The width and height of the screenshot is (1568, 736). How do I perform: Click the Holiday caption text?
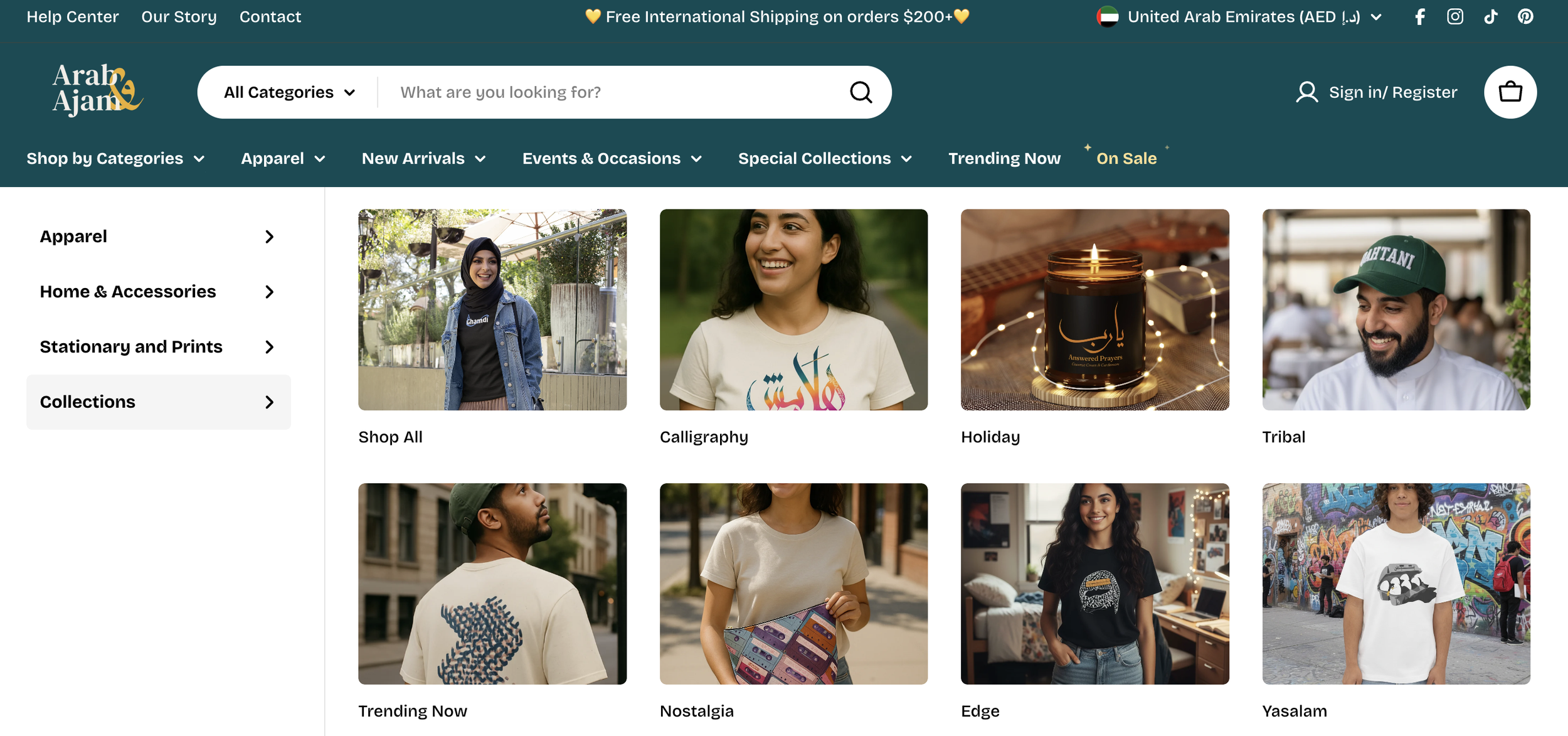tap(990, 437)
